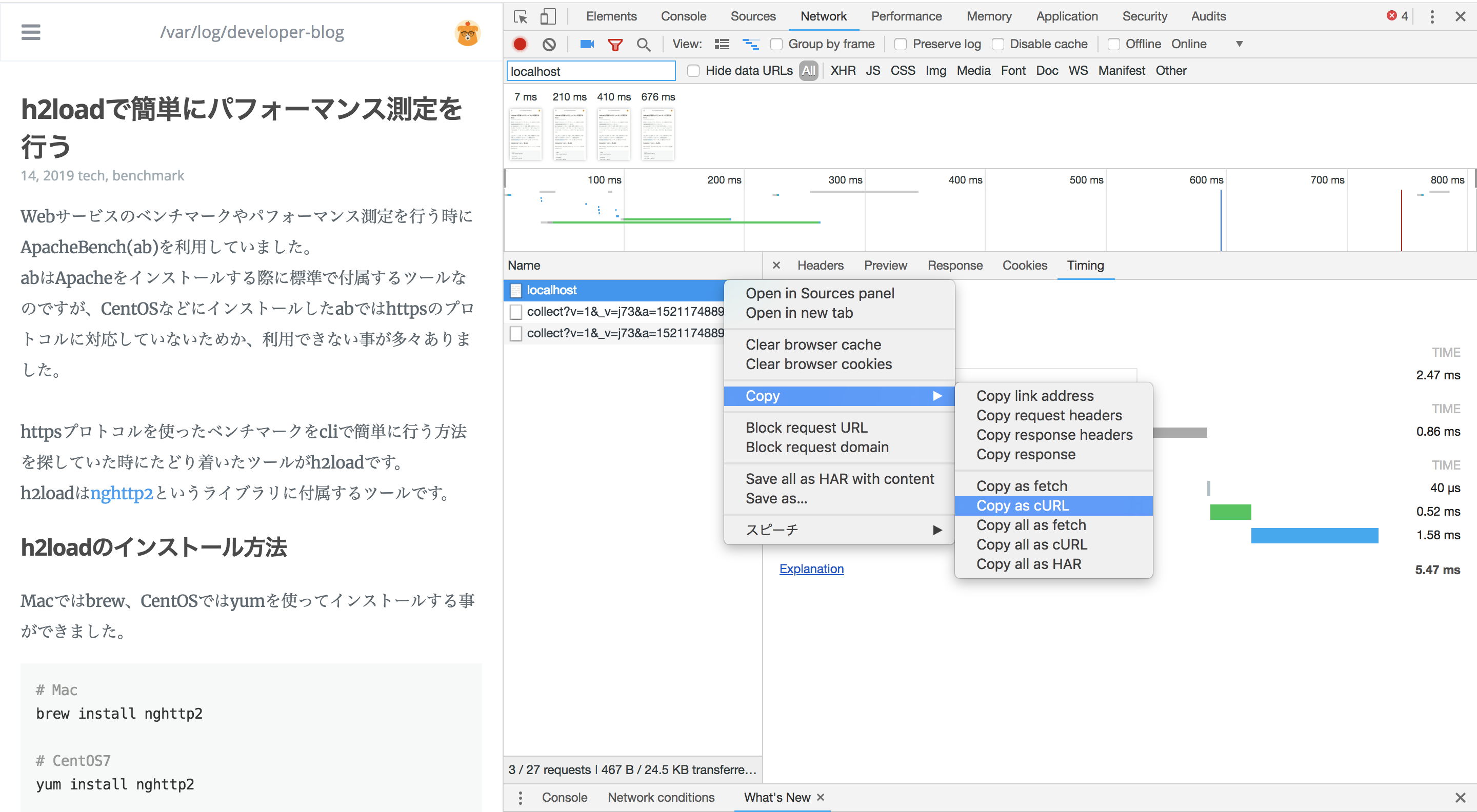1477x812 pixels.
Task: Select Open in new tab
Action: [x=839, y=313]
